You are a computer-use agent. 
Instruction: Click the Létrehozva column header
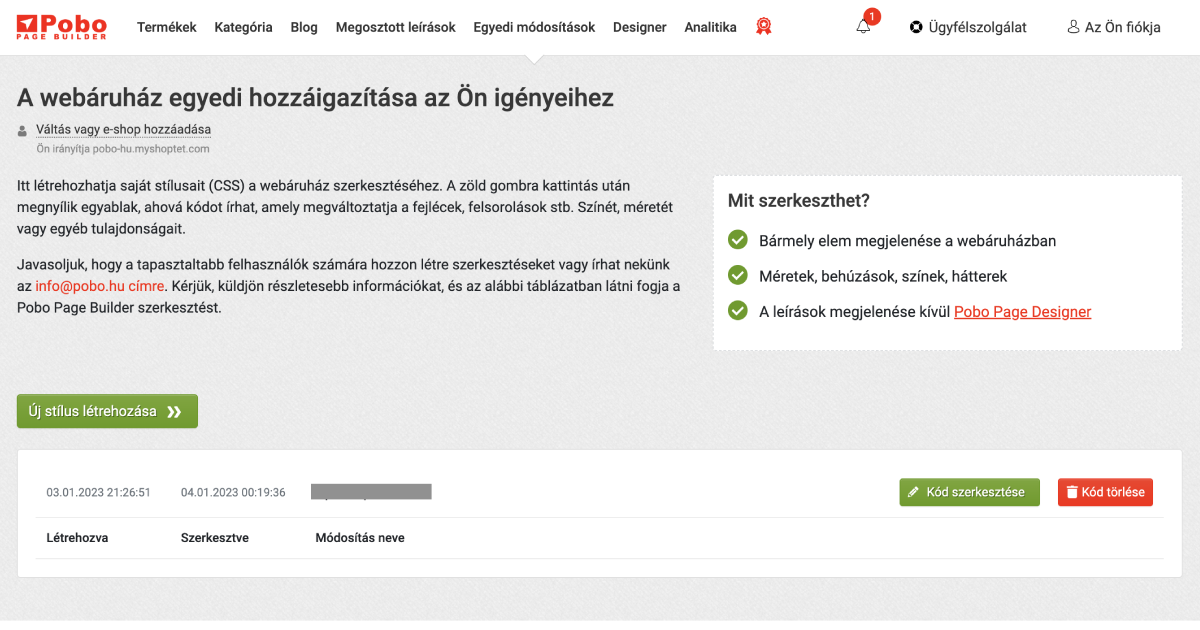click(x=77, y=538)
